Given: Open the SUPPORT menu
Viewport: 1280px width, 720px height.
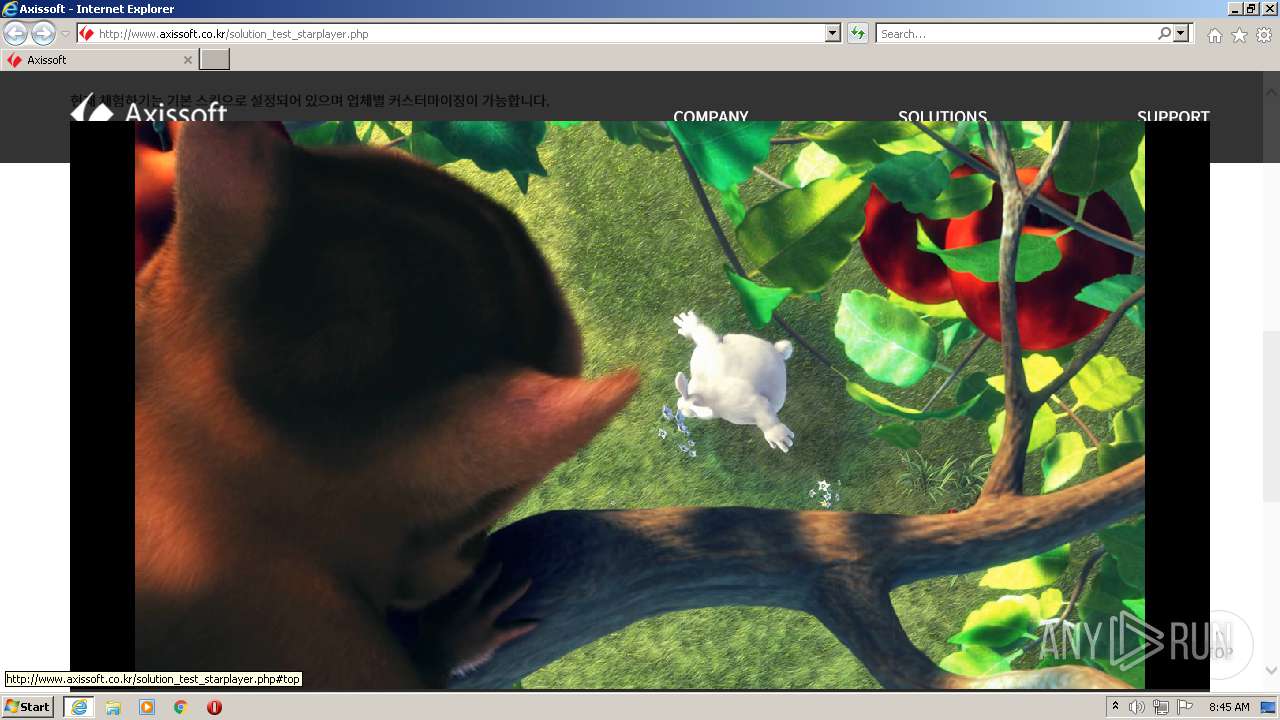Looking at the screenshot, I should click(x=1173, y=116).
